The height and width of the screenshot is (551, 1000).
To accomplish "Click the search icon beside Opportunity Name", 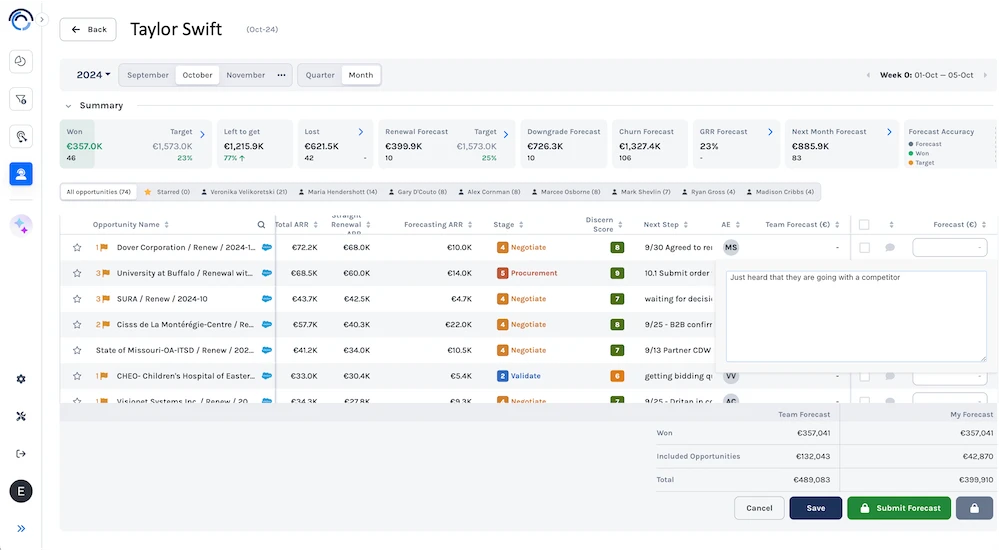I will coord(262,225).
